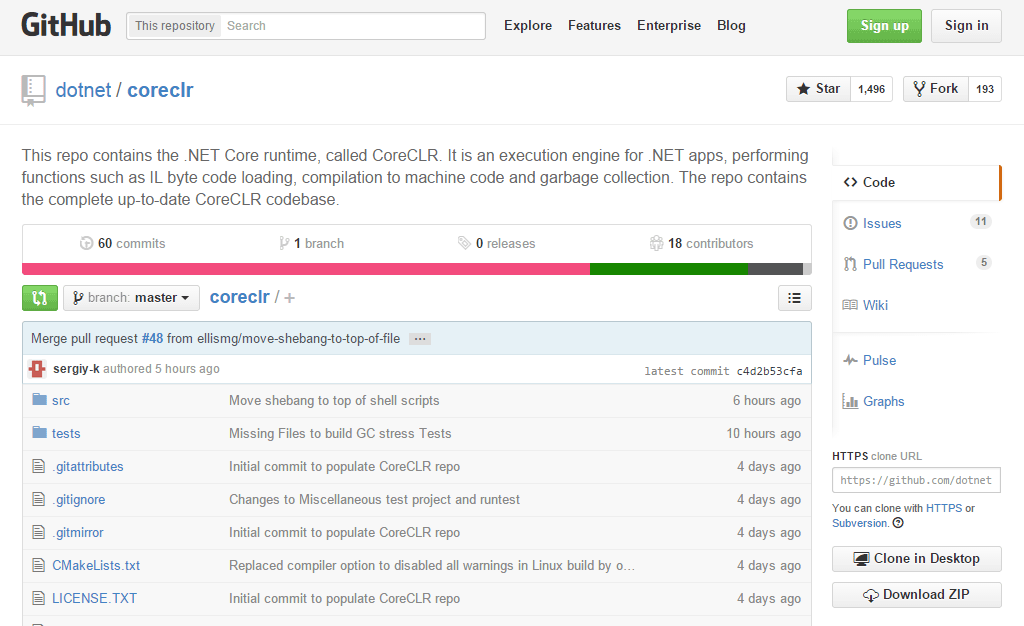The image size is (1024, 626).
Task: Click the repository search field
Action: pyautogui.click(x=353, y=26)
